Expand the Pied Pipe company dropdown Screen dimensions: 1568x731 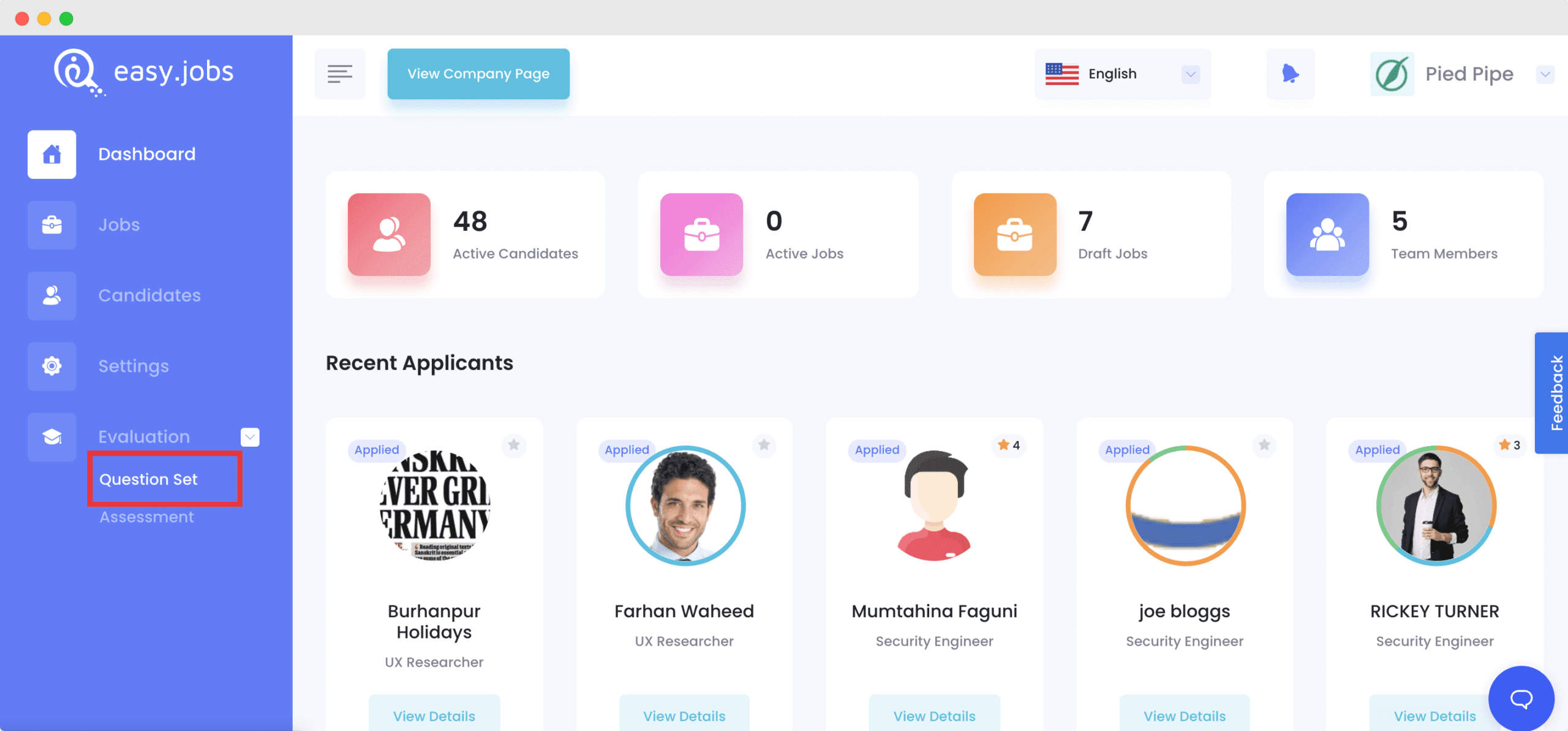(x=1544, y=74)
